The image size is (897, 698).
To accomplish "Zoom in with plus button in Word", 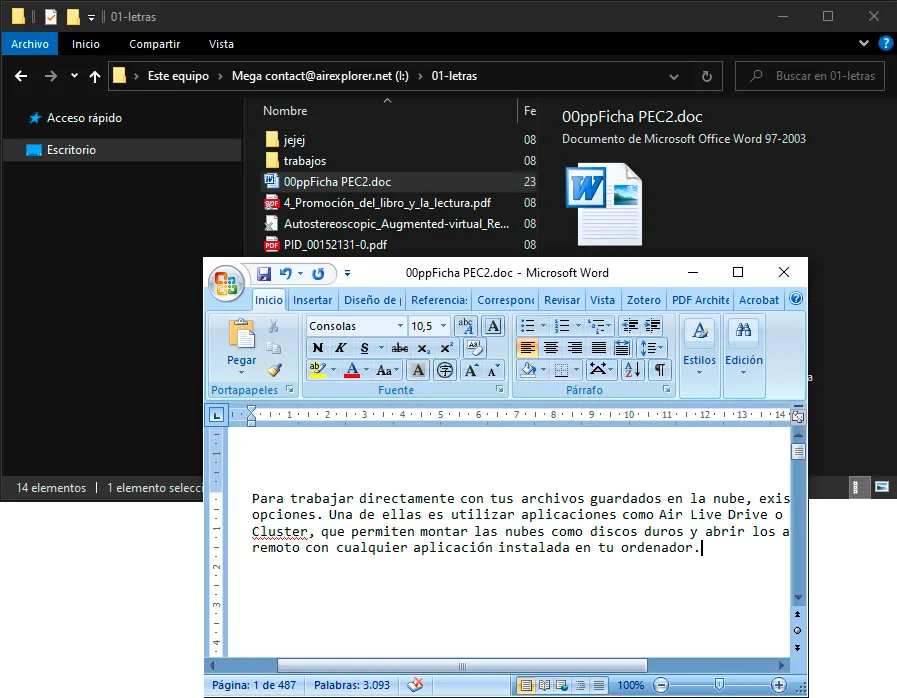I will 779,685.
